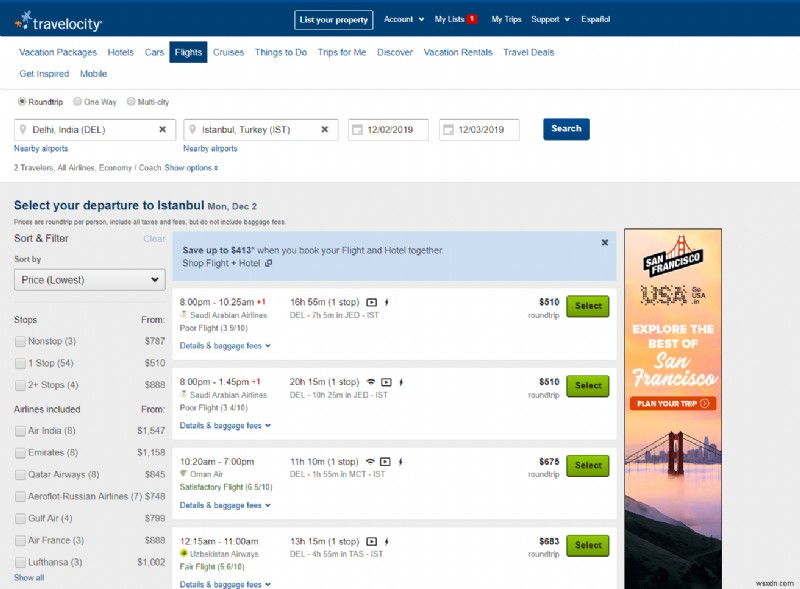Screen dimensions: 800x589
Task: Switch to the Hotels tab
Action: pyautogui.click(x=120, y=52)
